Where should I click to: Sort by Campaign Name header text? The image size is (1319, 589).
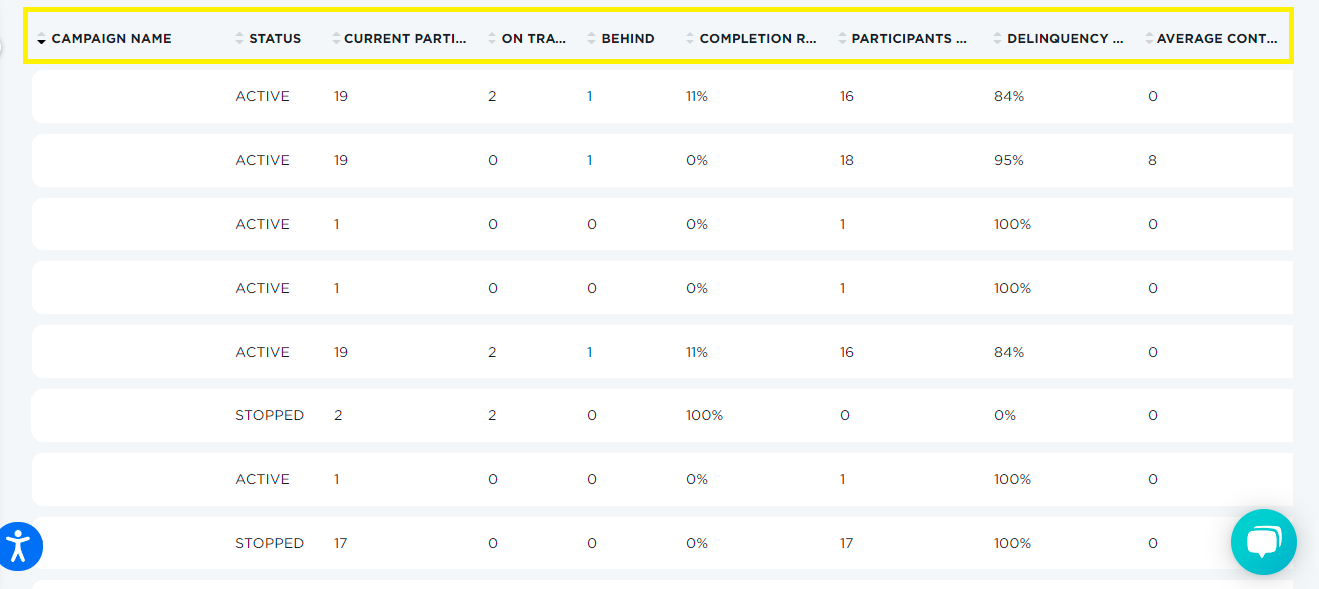[x=111, y=39]
